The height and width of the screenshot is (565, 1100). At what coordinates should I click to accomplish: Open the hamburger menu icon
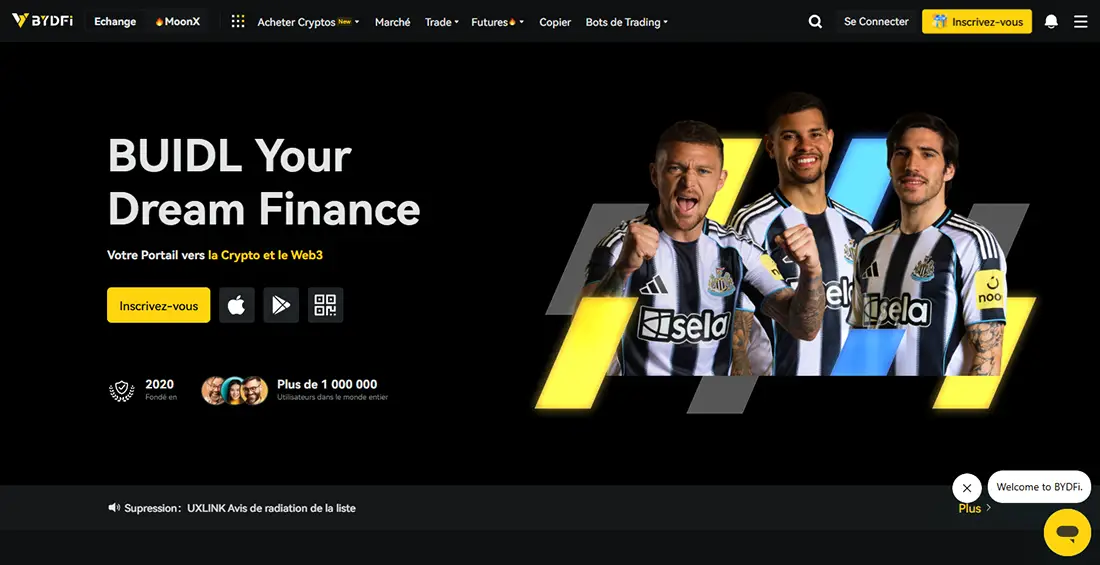[x=1081, y=22]
